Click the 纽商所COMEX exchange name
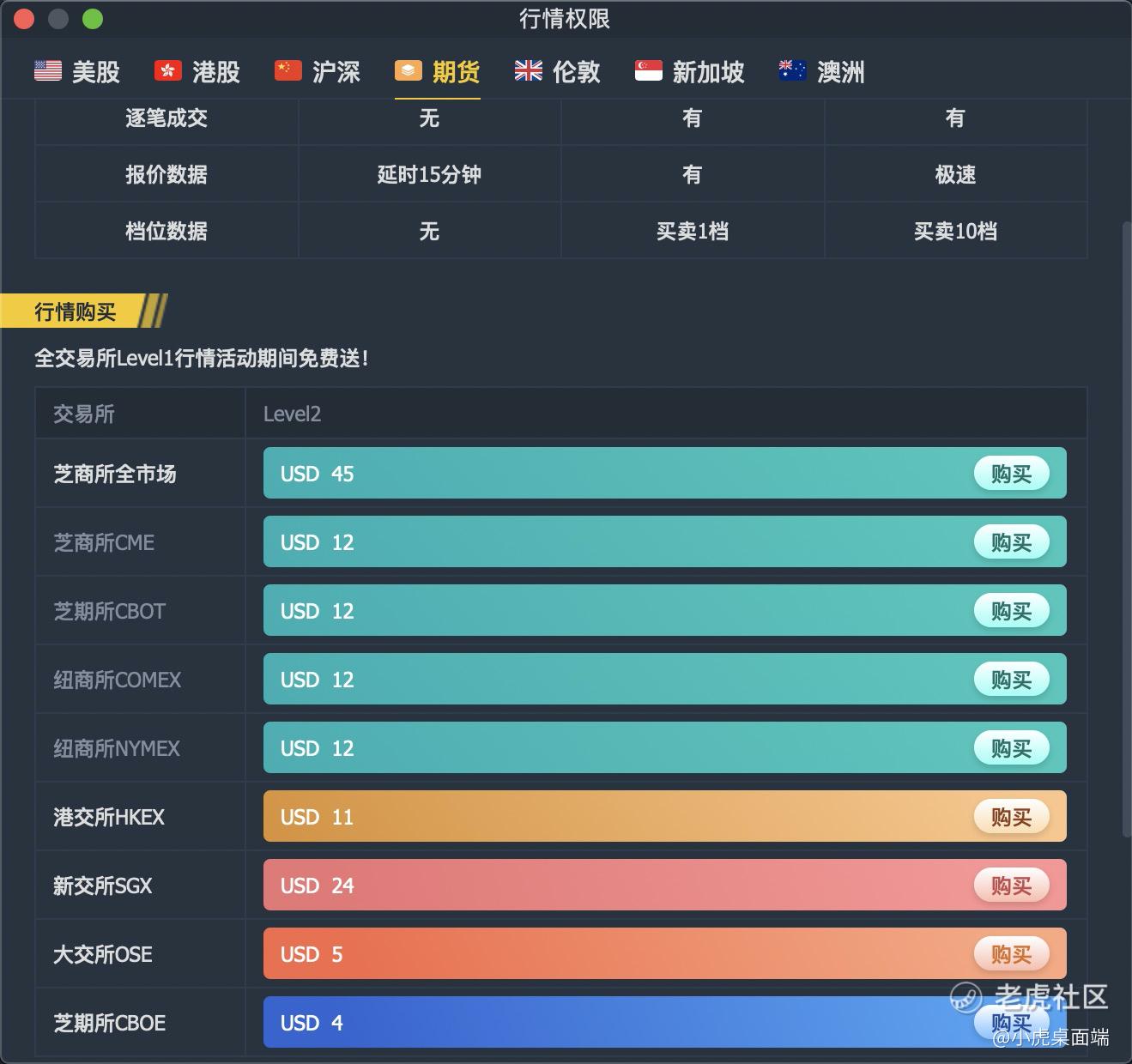 point(117,680)
